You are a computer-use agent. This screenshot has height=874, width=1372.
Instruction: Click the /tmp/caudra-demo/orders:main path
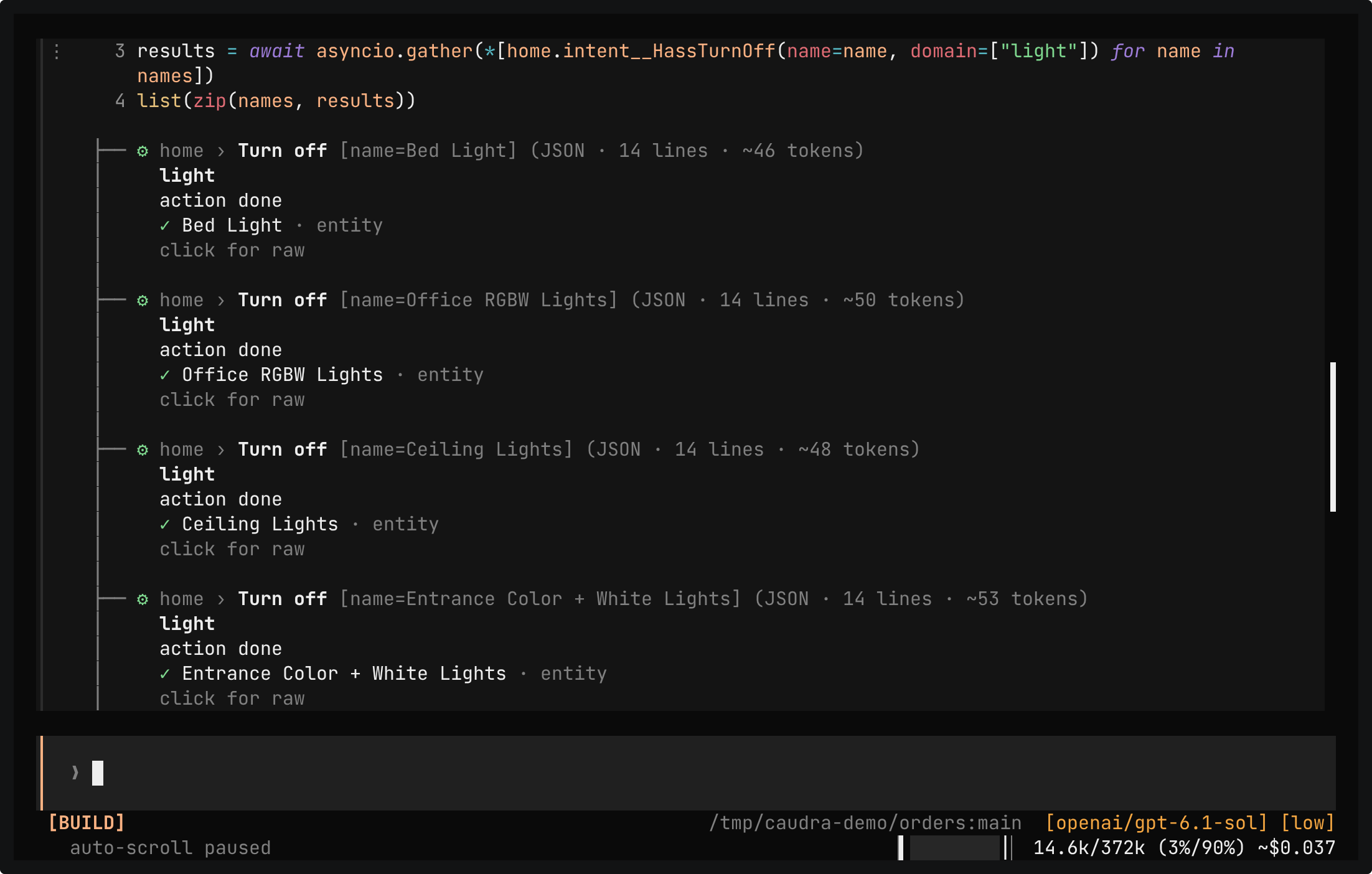(x=865, y=823)
